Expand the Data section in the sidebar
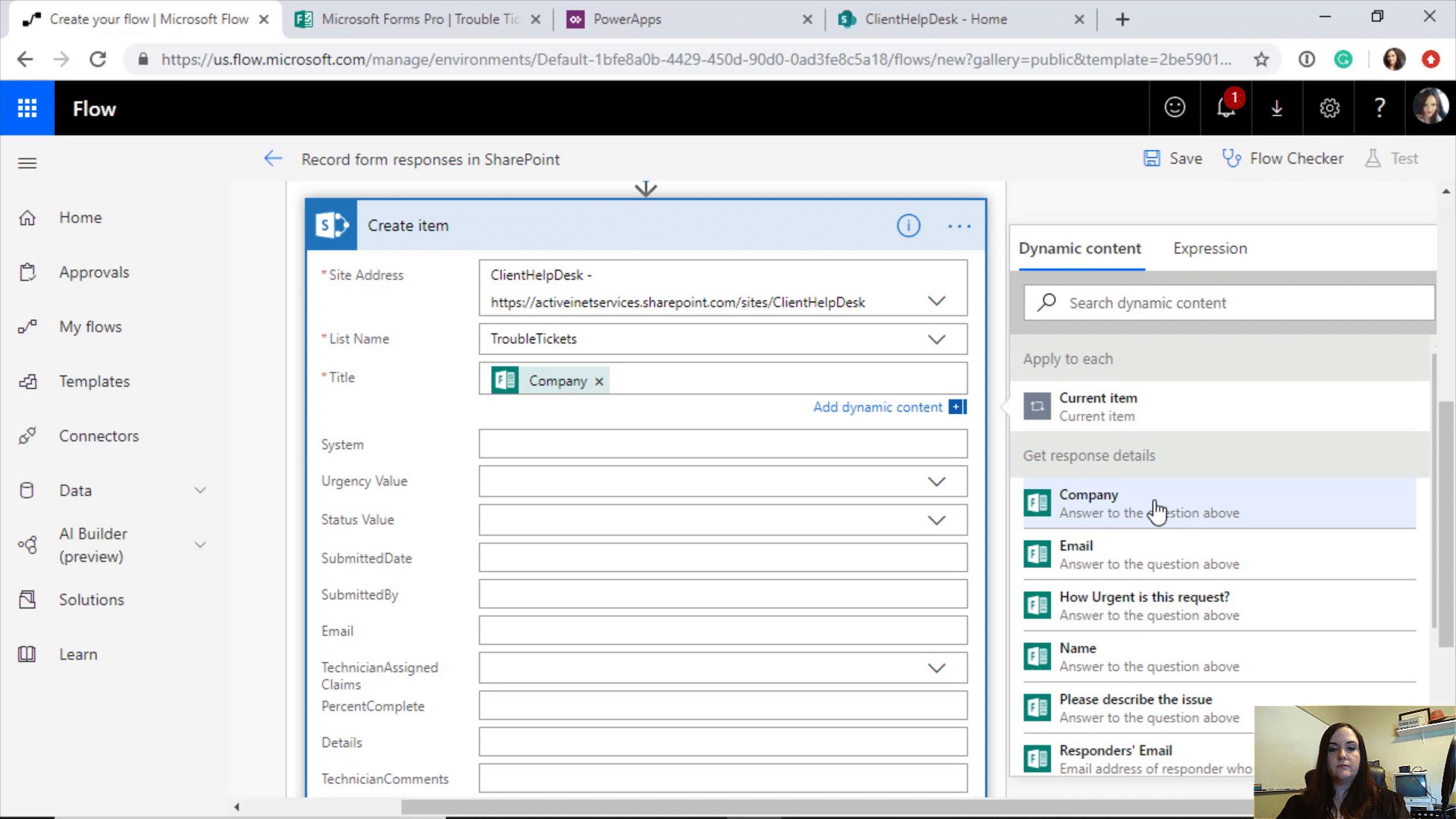Screen dimensions: 1456x819 tap(200, 491)
